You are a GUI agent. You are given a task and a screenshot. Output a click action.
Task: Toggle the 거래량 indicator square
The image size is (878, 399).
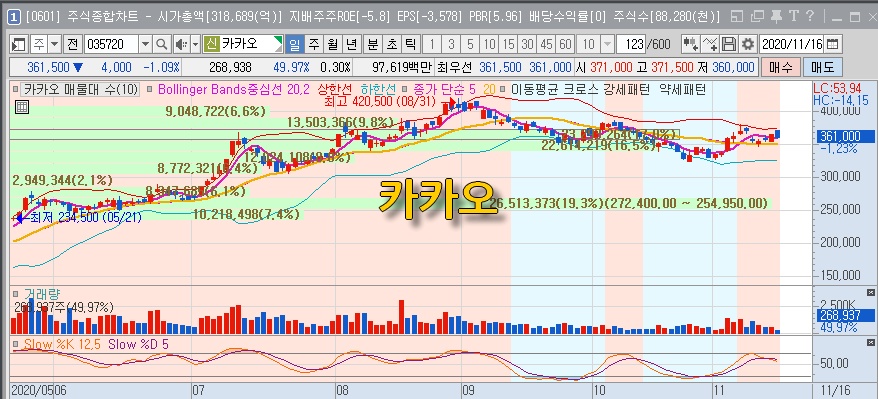click(x=16, y=293)
